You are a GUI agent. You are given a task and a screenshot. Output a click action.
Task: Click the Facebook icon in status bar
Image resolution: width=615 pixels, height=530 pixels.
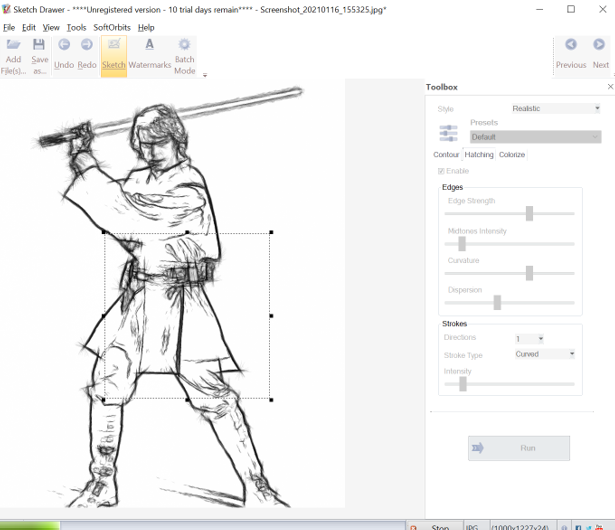point(579,527)
